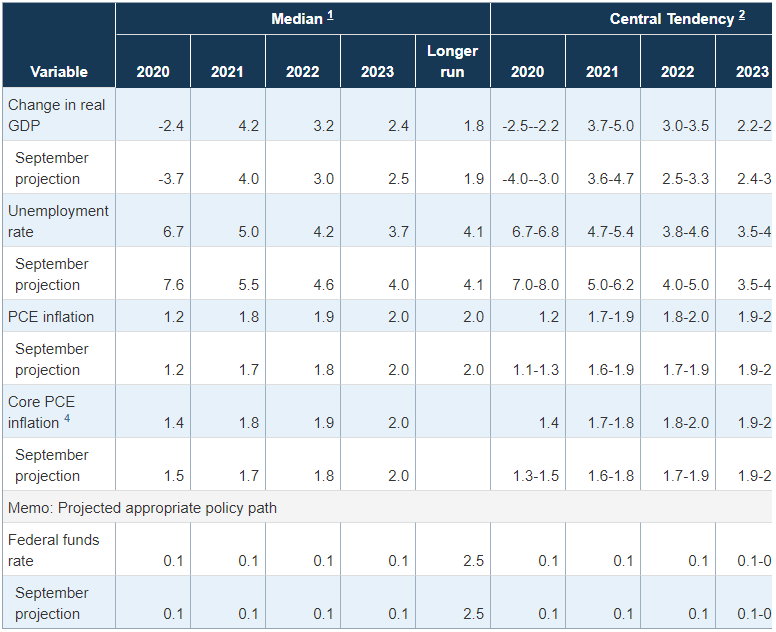Select GDP median 2021 value 4.2
This screenshot has width=776, height=632.
pyautogui.click(x=248, y=126)
